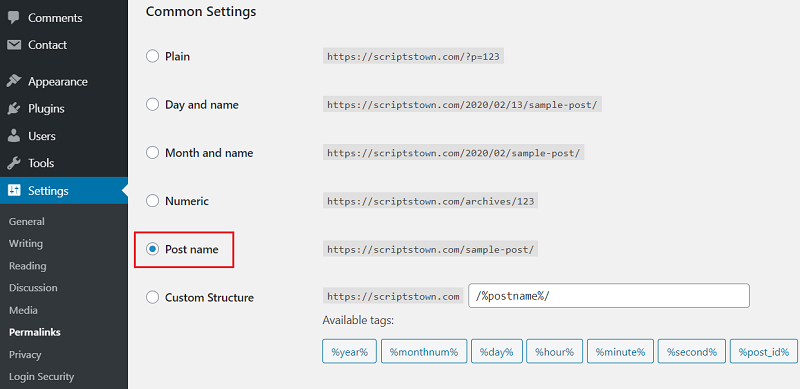Open the Privacy settings submenu
The height and width of the screenshot is (389, 800).
pos(25,354)
